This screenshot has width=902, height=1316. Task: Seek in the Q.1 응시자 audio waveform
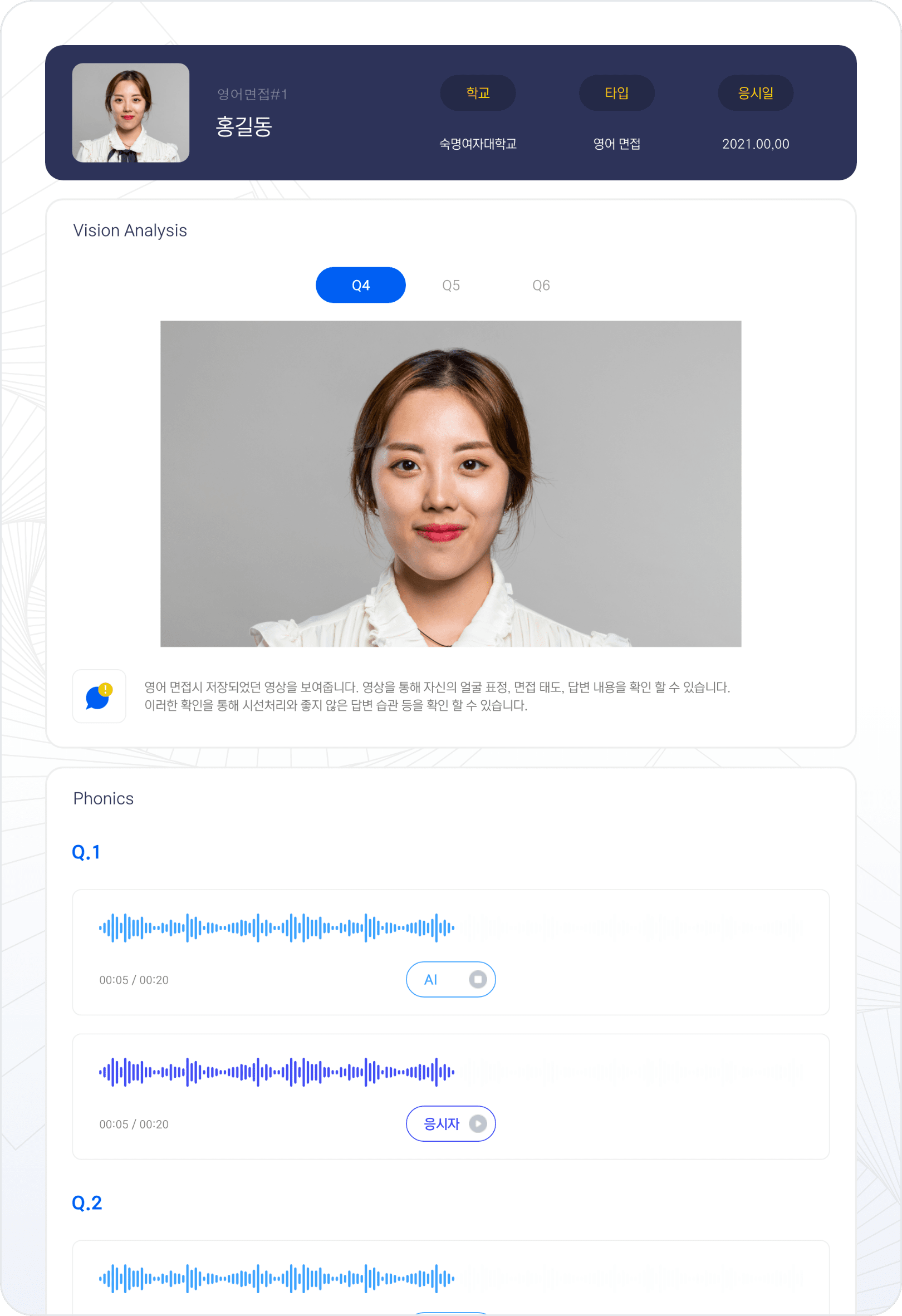pyautogui.click(x=277, y=1072)
